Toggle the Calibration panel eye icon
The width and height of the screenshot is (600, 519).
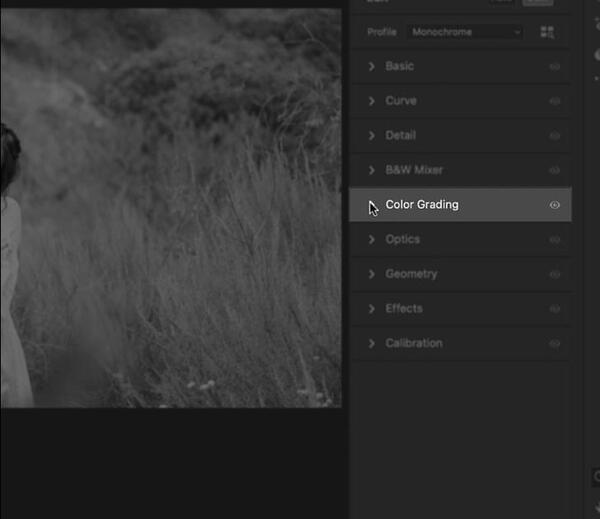click(x=554, y=344)
